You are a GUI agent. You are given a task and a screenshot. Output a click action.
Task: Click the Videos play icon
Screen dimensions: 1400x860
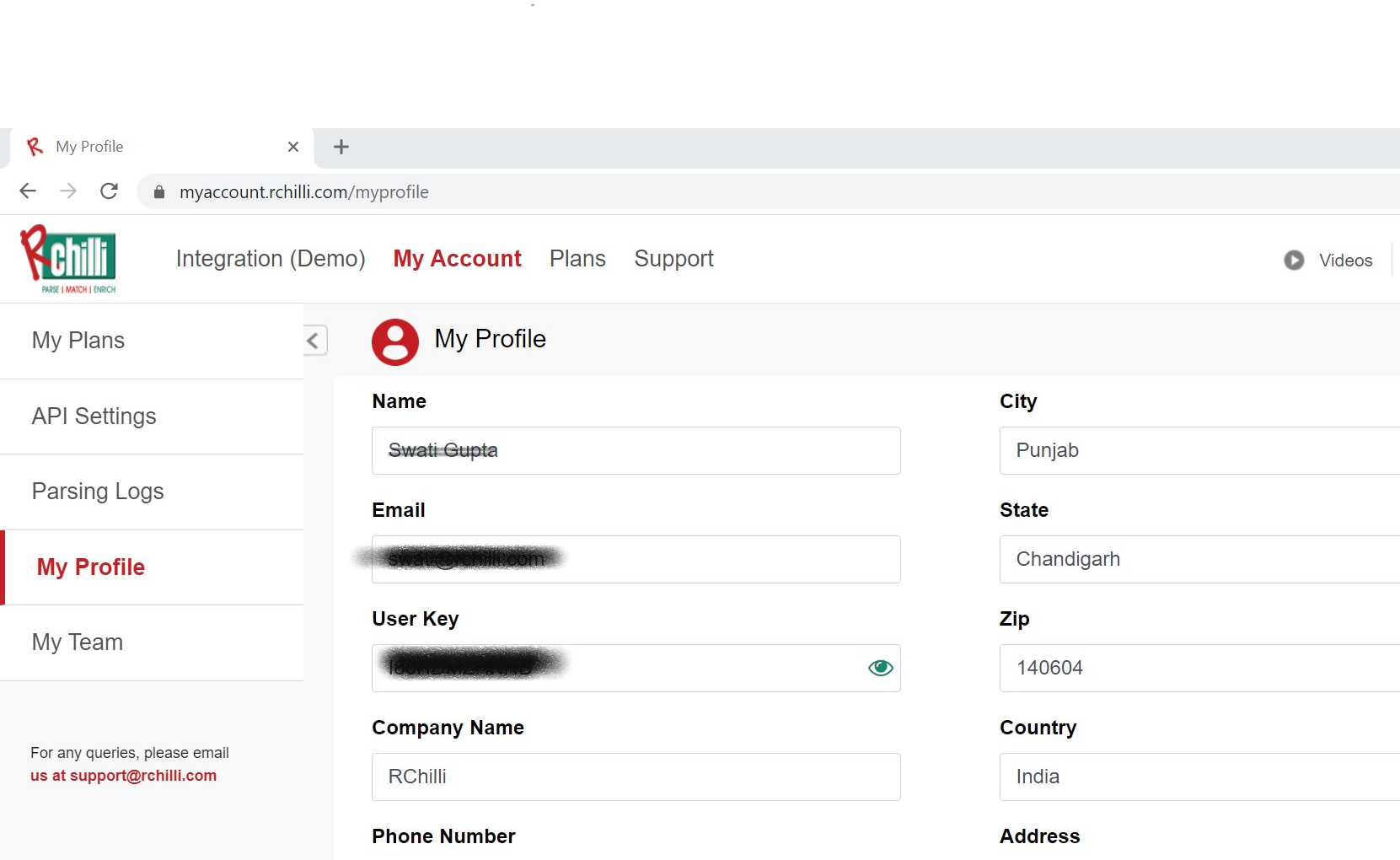(1294, 261)
